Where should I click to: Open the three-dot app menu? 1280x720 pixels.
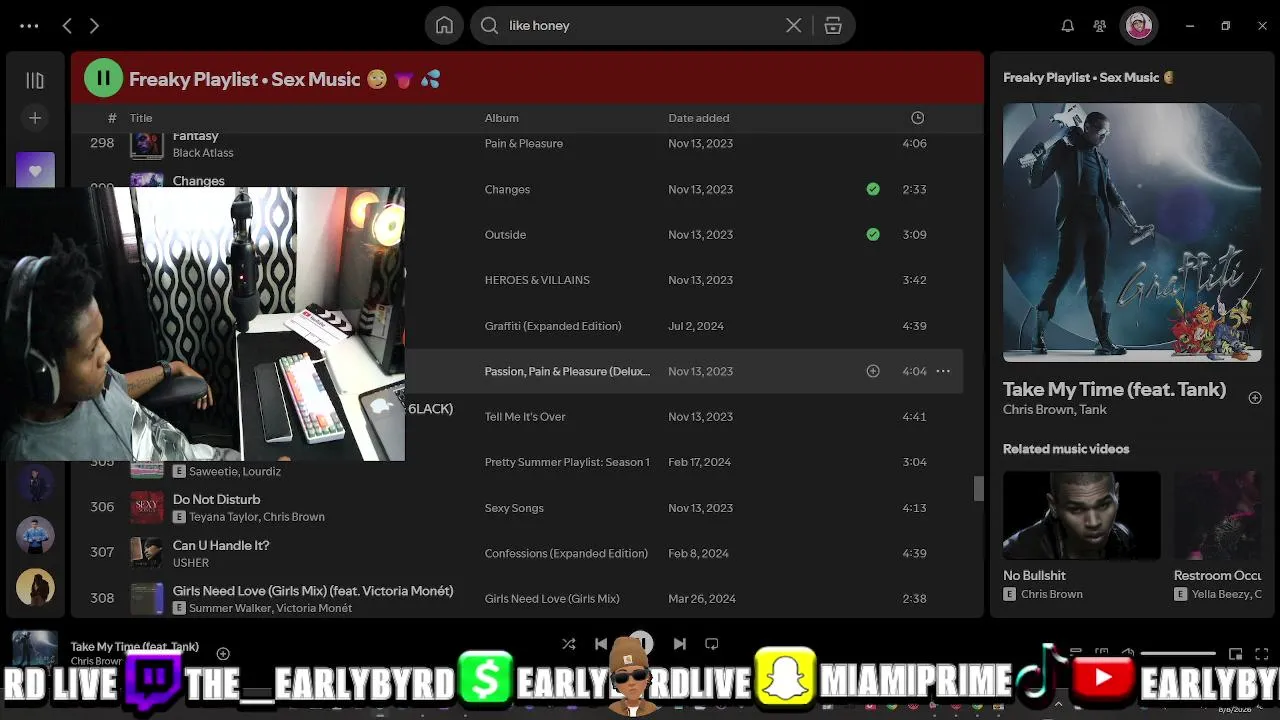click(29, 26)
